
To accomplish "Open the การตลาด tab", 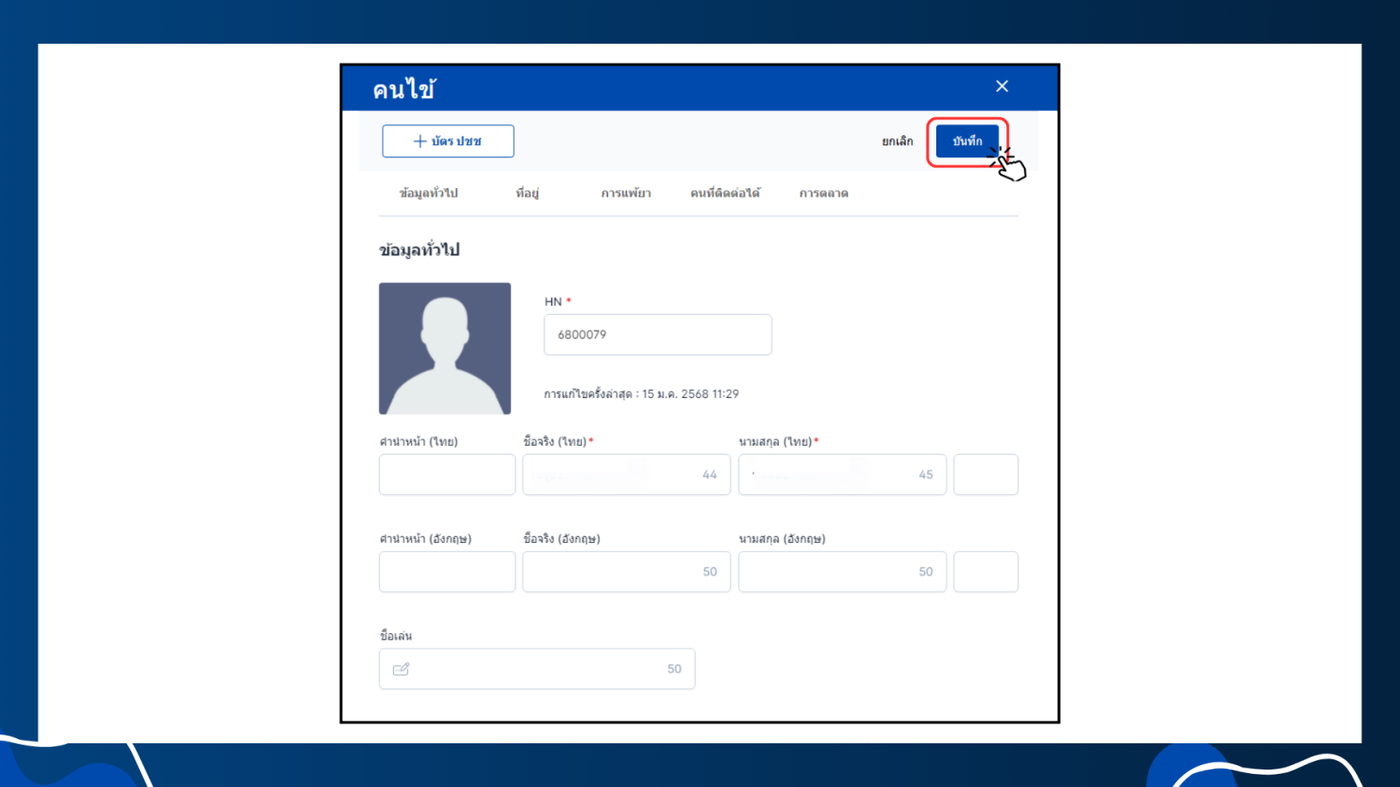I will point(824,193).
